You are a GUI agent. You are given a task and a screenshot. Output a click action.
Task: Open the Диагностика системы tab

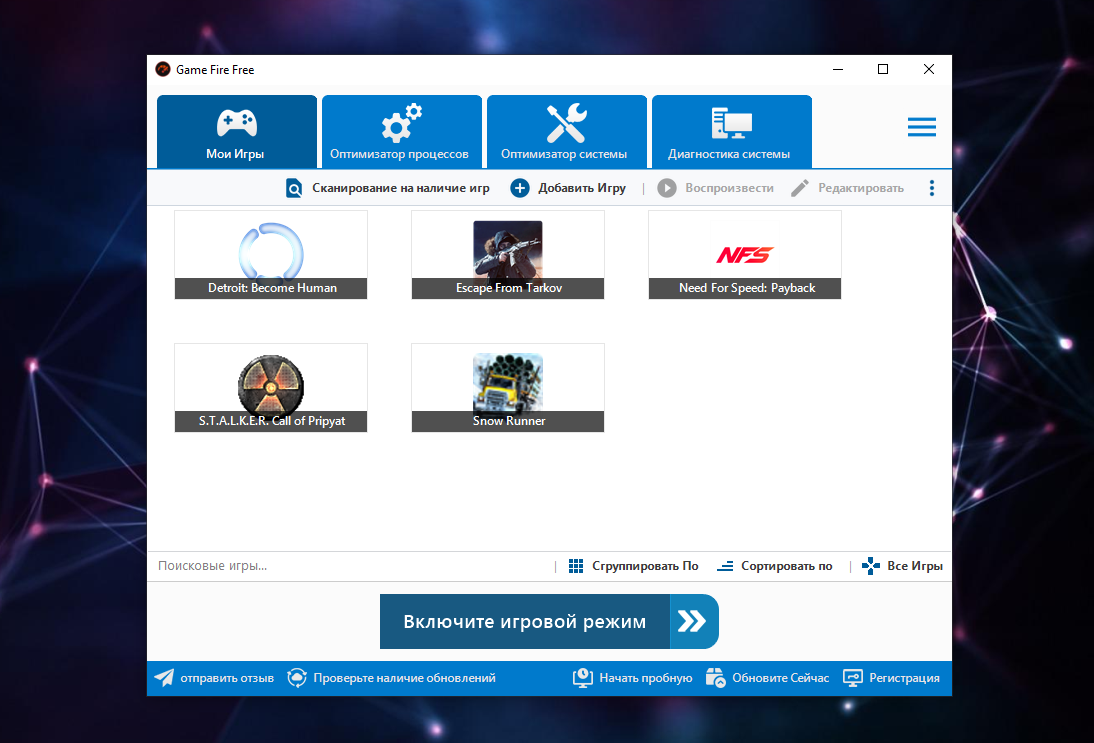(x=732, y=132)
